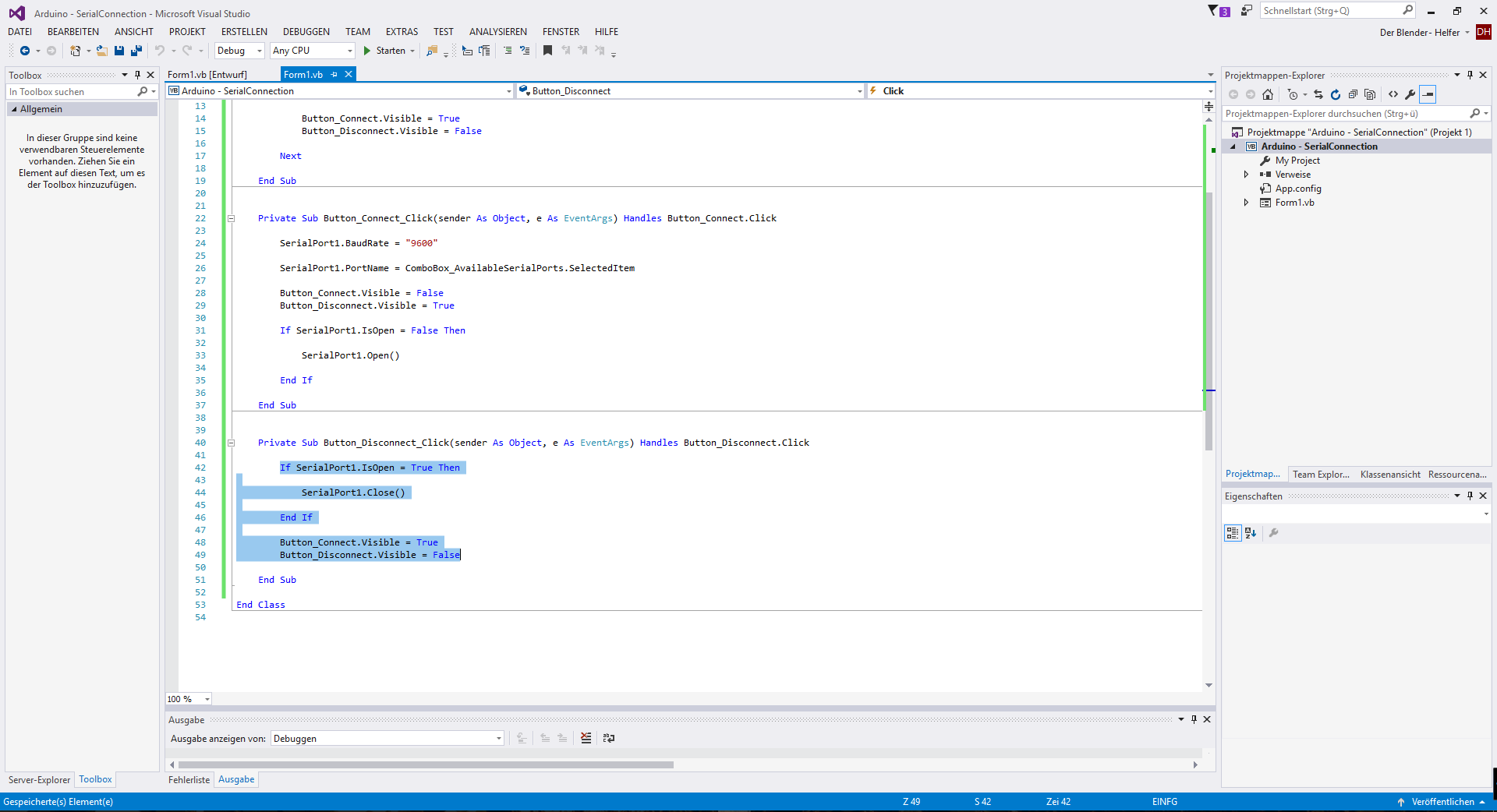This screenshot has height=812, width=1497.
Task: Click the Starten debug button
Action: coord(389,51)
